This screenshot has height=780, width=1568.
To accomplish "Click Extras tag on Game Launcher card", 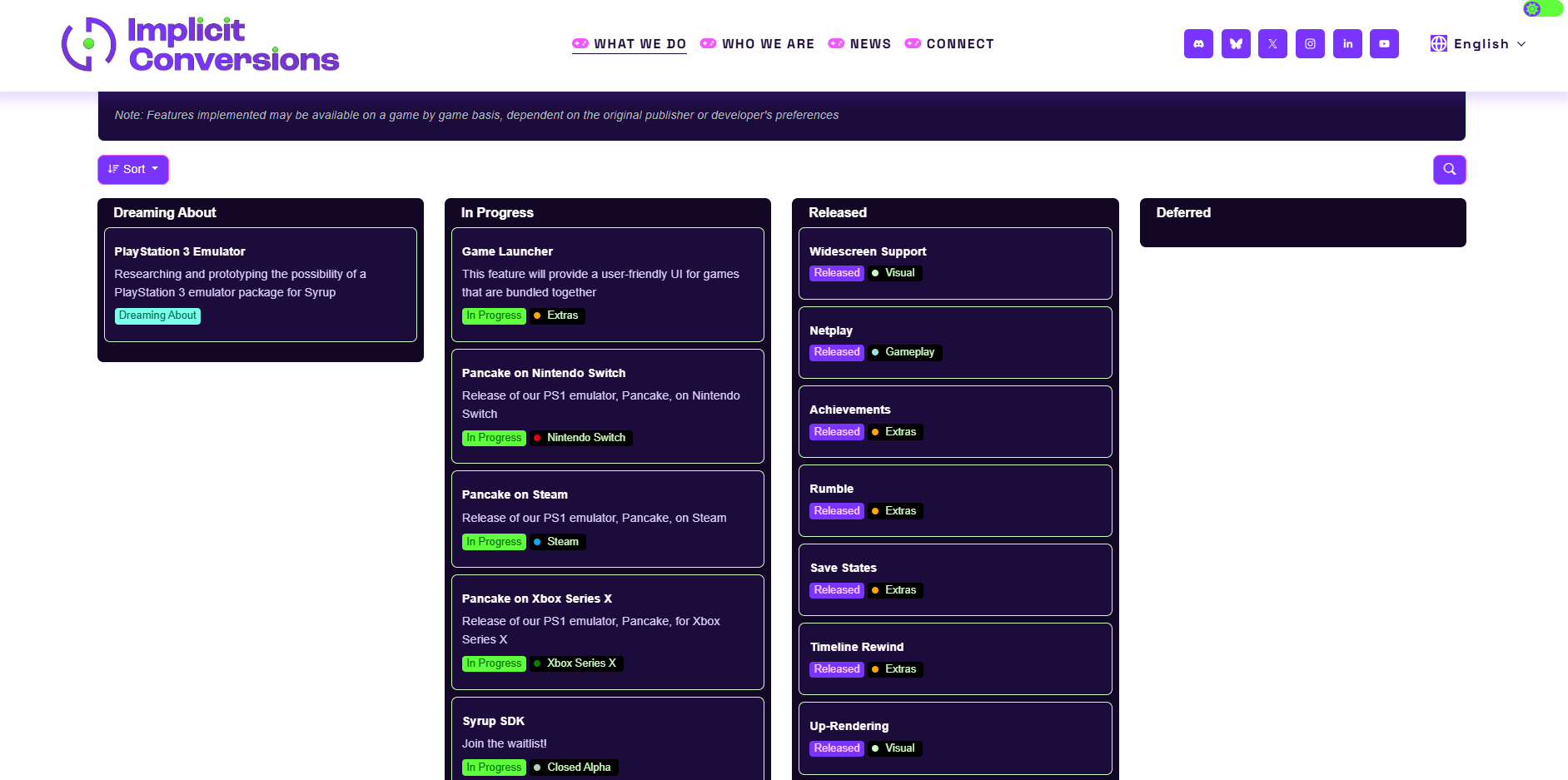I will (x=557, y=315).
